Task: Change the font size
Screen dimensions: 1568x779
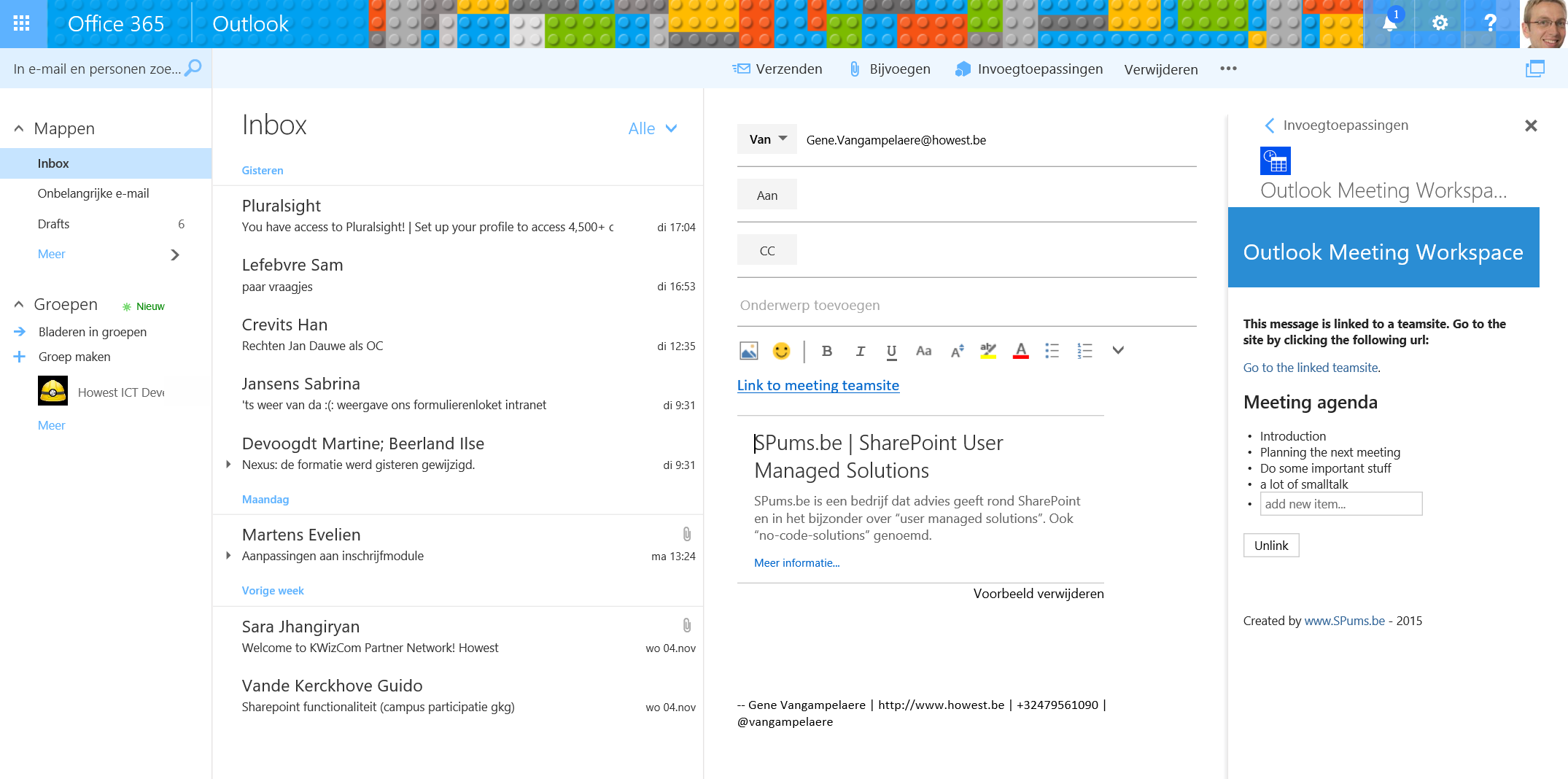Action: (x=957, y=351)
